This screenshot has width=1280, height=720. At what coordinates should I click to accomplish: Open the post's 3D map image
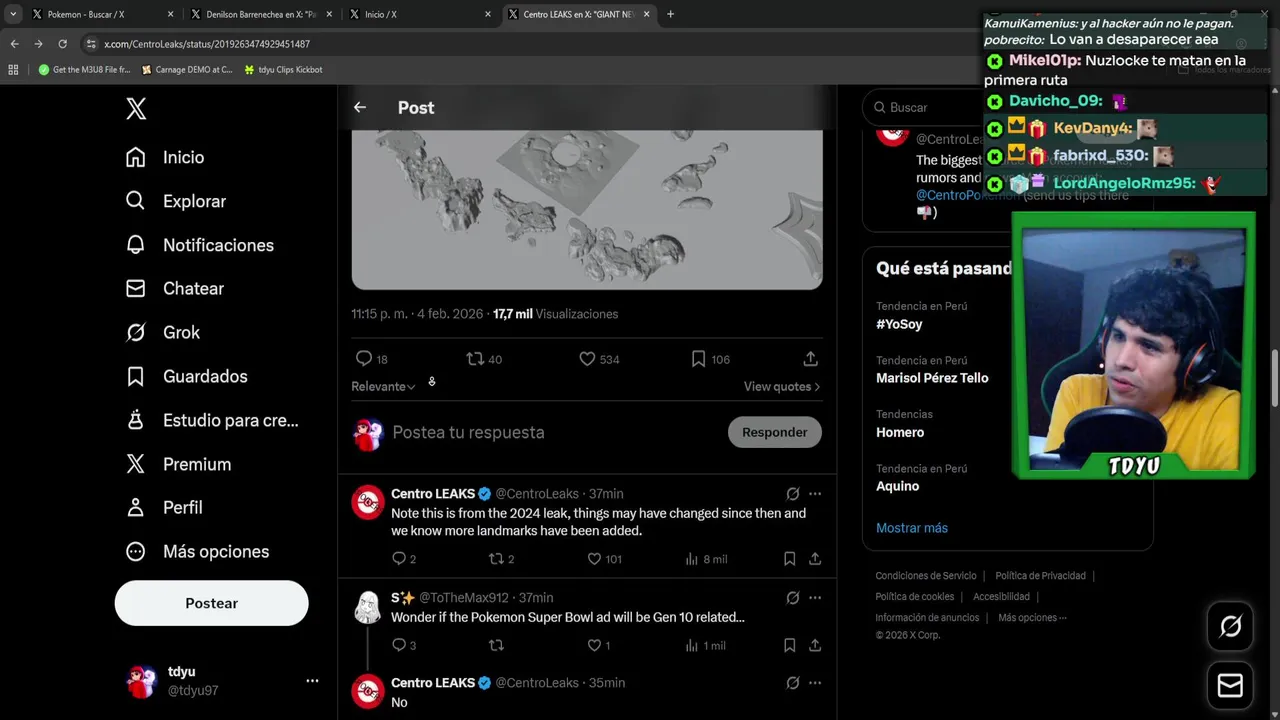(587, 209)
